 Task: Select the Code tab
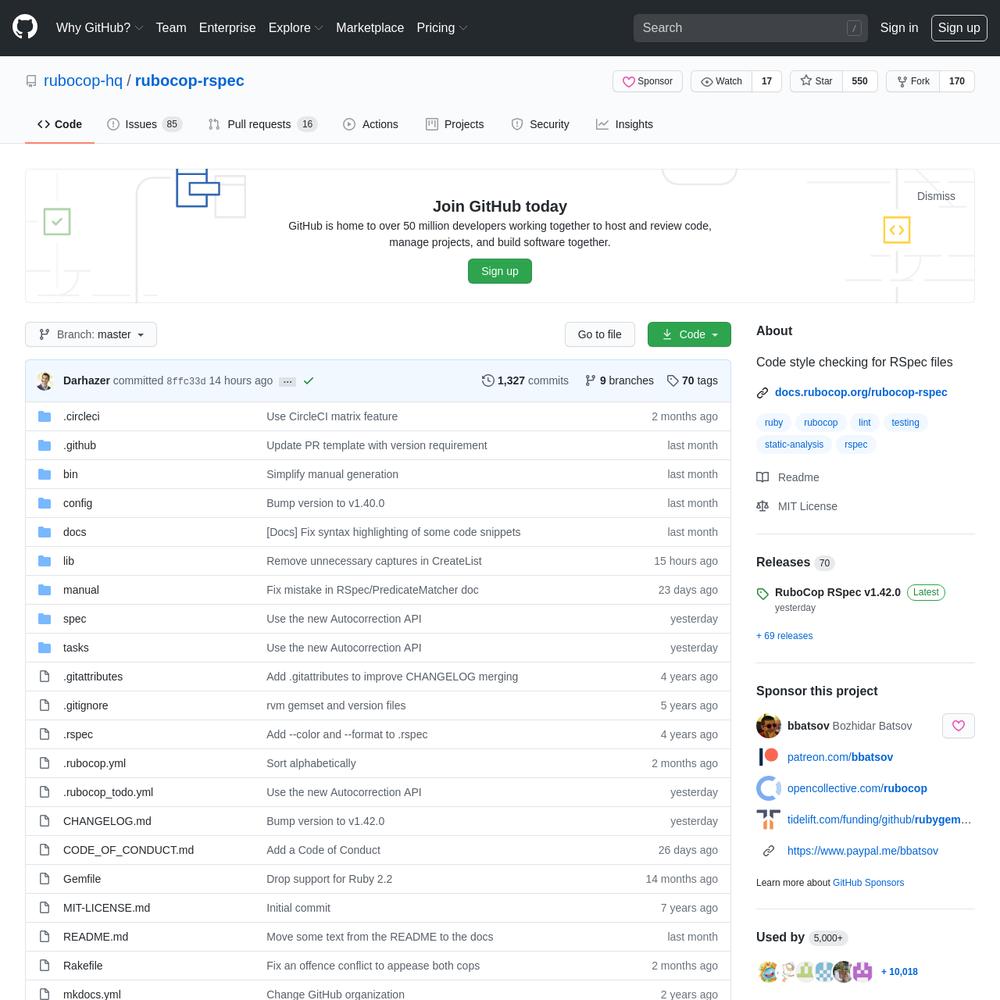(x=60, y=124)
